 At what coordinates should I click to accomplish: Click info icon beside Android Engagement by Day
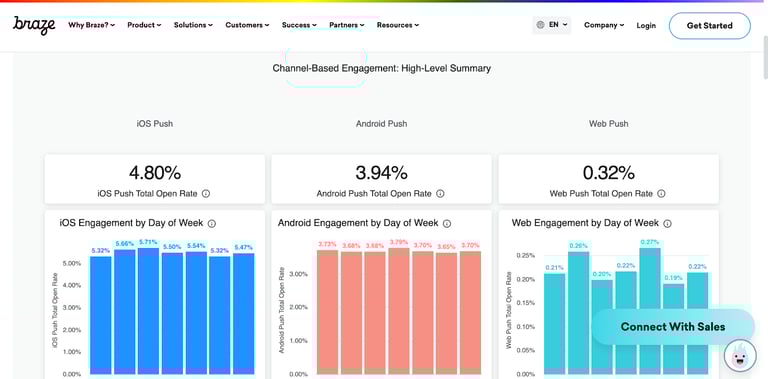click(x=447, y=224)
